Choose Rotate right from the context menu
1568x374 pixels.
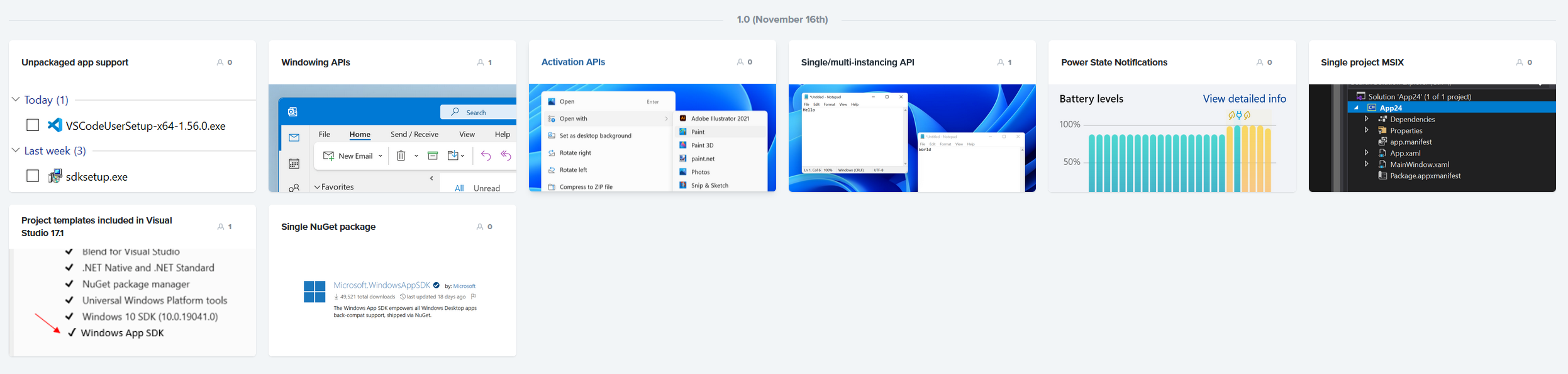pyautogui.click(x=575, y=153)
